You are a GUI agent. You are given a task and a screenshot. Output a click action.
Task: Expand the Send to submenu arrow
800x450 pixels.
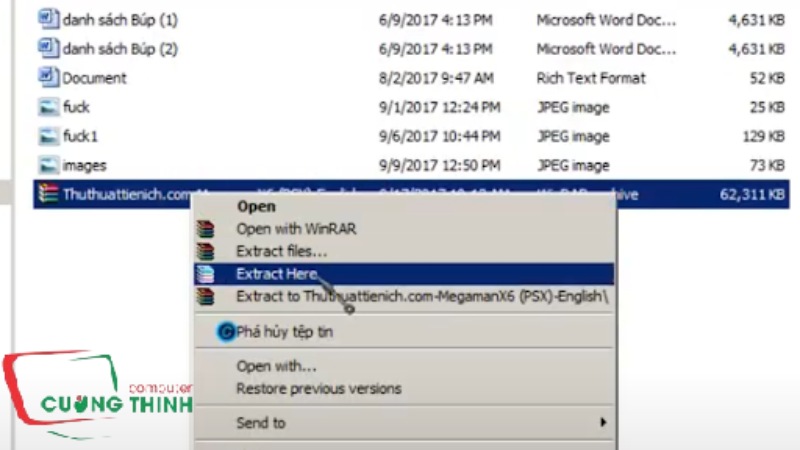tap(603, 422)
